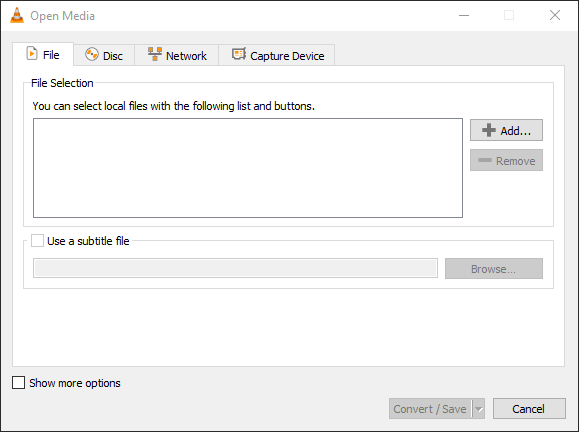Open the Network tab
Image resolution: width=579 pixels, height=432 pixels.
coord(177,55)
